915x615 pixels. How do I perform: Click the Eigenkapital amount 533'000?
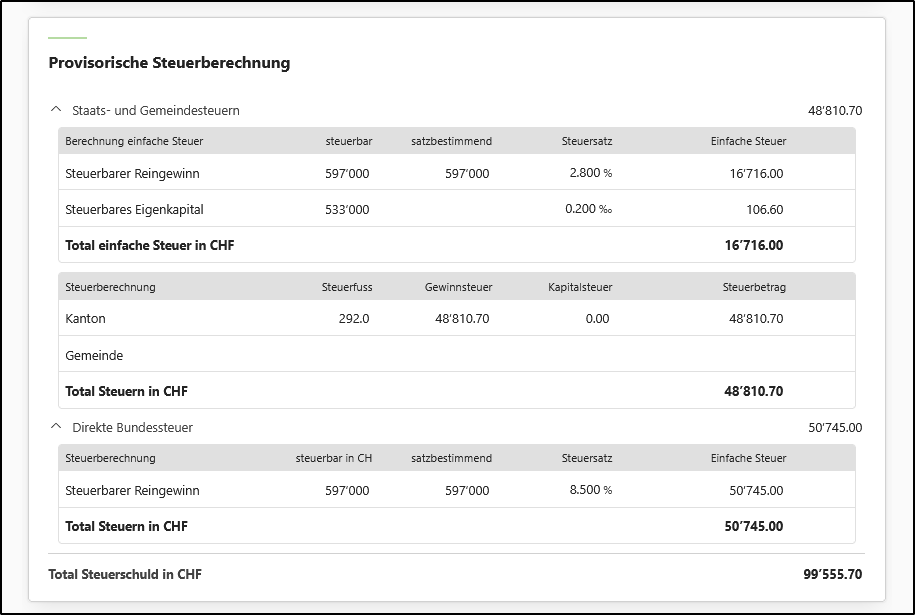tap(347, 210)
